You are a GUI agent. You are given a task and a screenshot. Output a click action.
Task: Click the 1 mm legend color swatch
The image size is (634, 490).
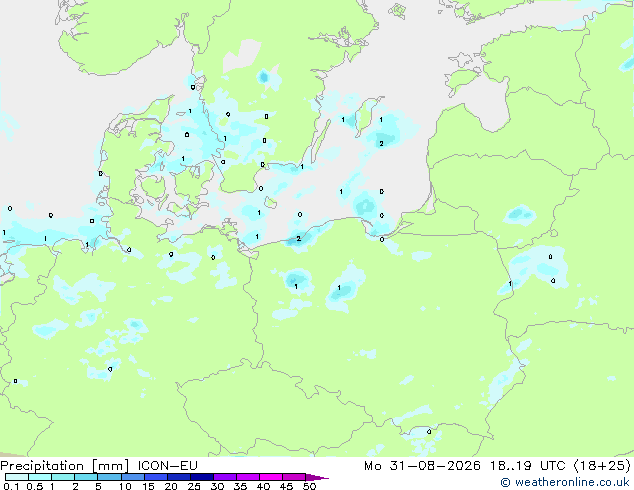[x=63, y=477]
